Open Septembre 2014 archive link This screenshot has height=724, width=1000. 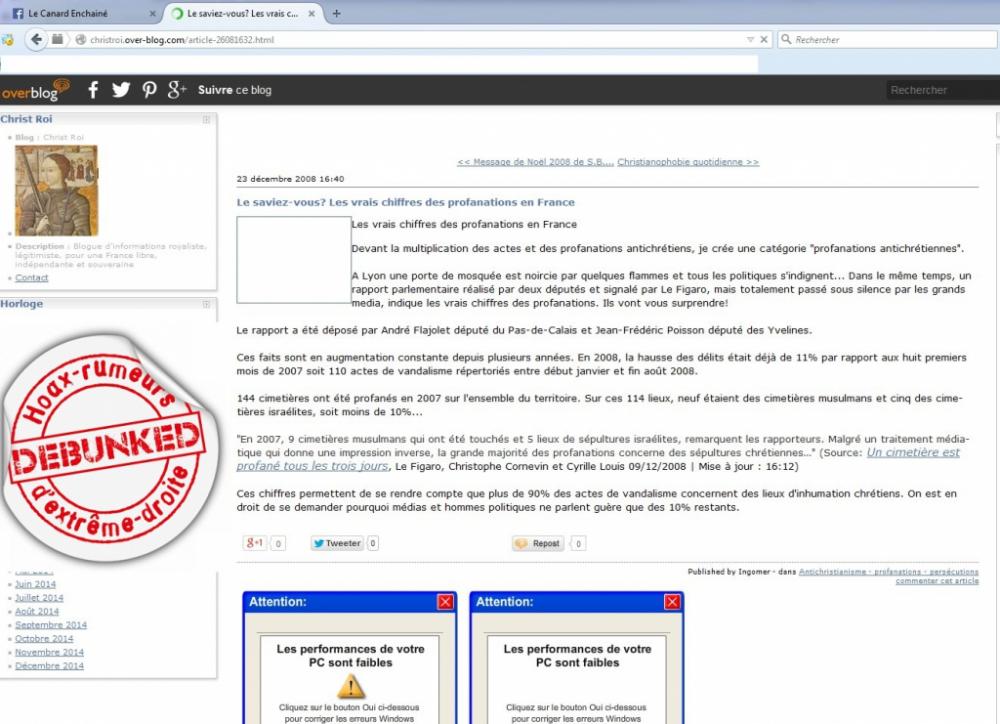50,624
